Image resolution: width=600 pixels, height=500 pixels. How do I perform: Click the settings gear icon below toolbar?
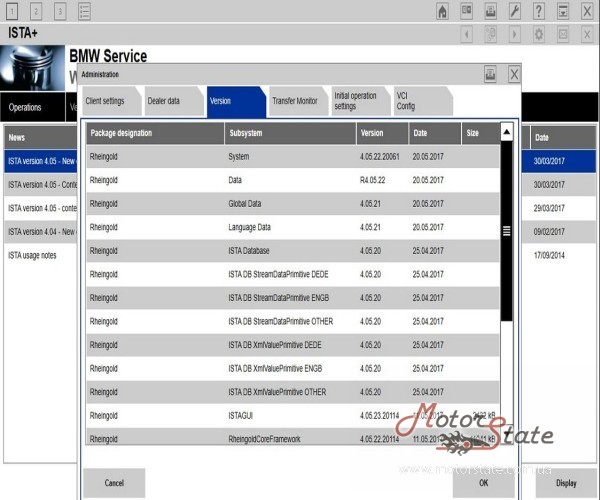point(540,34)
